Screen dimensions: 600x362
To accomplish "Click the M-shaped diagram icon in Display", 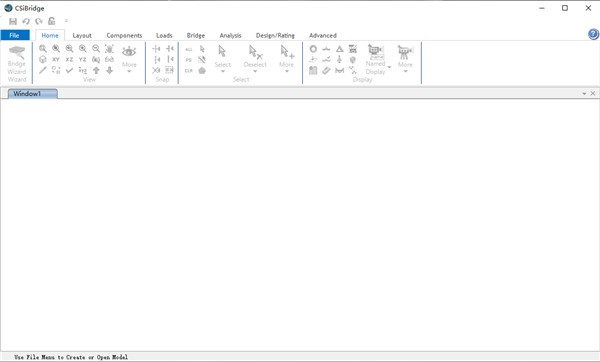I will pyautogui.click(x=339, y=70).
